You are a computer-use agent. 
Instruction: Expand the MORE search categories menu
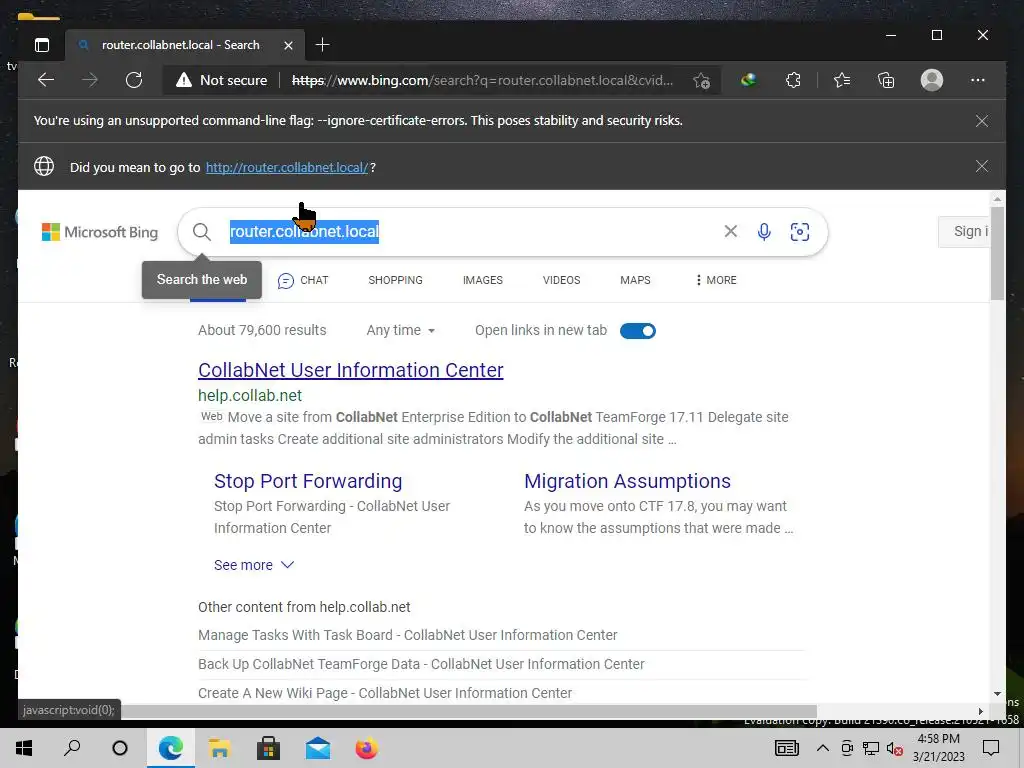click(x=716, y=280)
